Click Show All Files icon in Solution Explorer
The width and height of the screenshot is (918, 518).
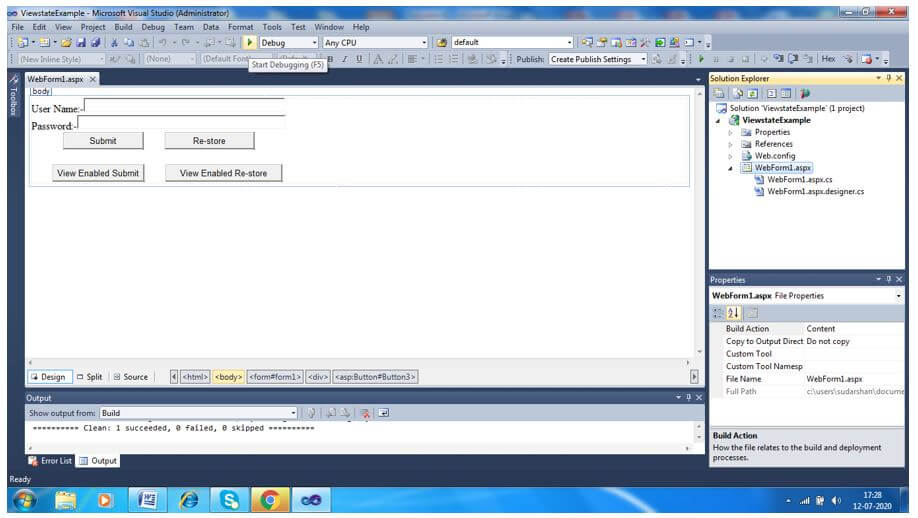pyautogui.click(x=738, y=94)
